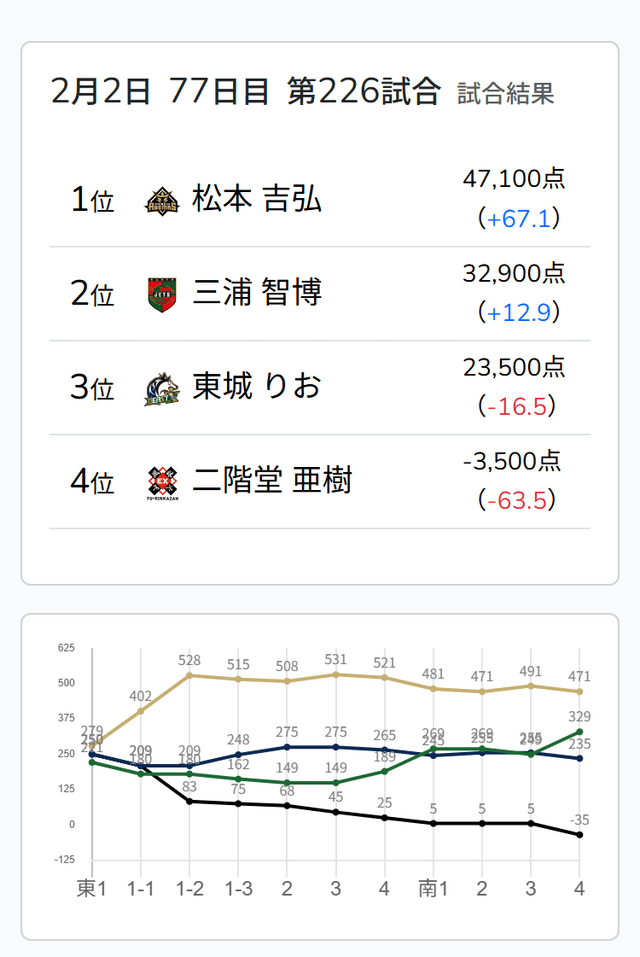Select player name 松本 吉弘
This screenshot has width=640, height=957.
coord(256,199)
